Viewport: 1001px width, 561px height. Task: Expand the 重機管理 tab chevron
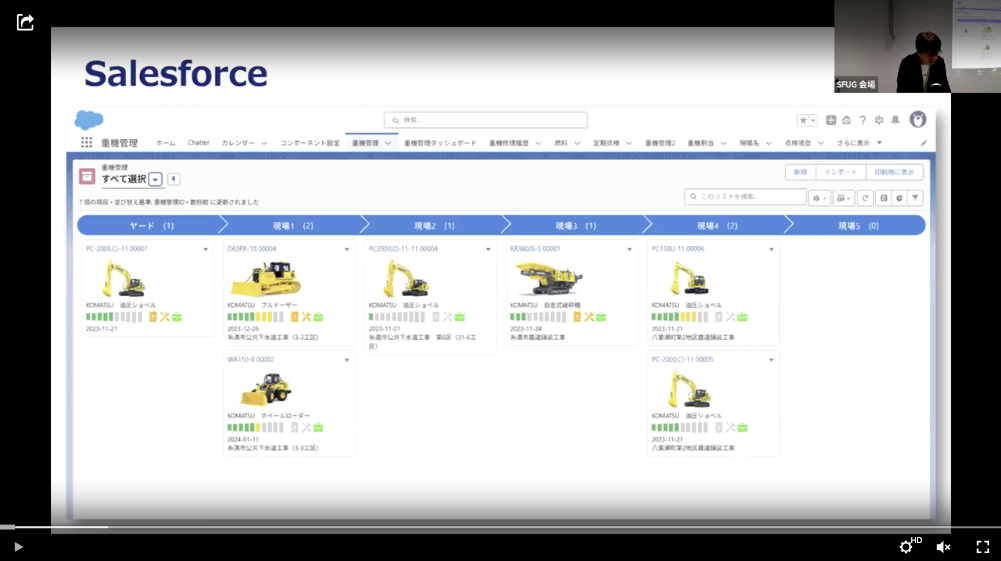point(388,143)
